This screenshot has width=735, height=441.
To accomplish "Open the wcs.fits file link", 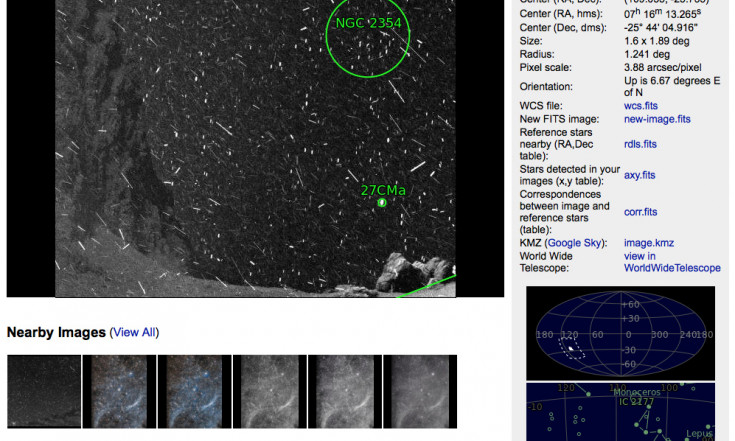I will 640,106.
